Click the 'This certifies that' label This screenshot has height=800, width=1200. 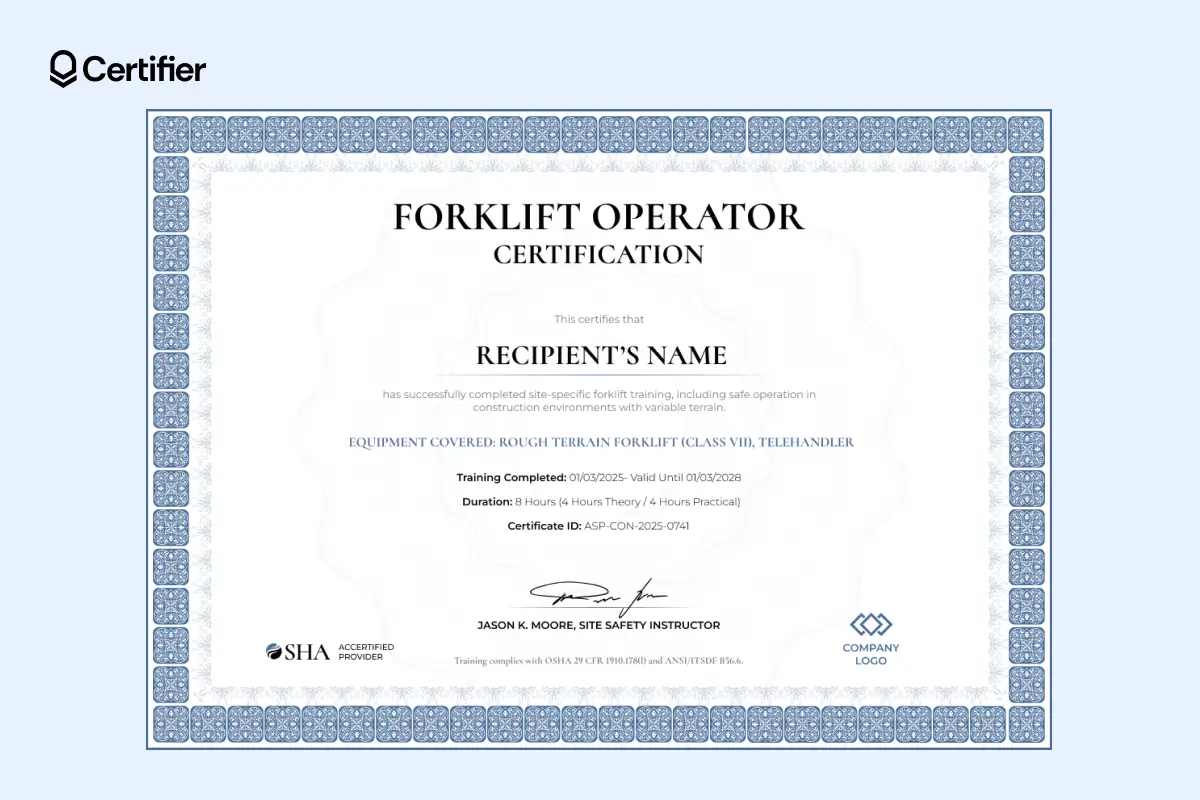click(598, 319)
